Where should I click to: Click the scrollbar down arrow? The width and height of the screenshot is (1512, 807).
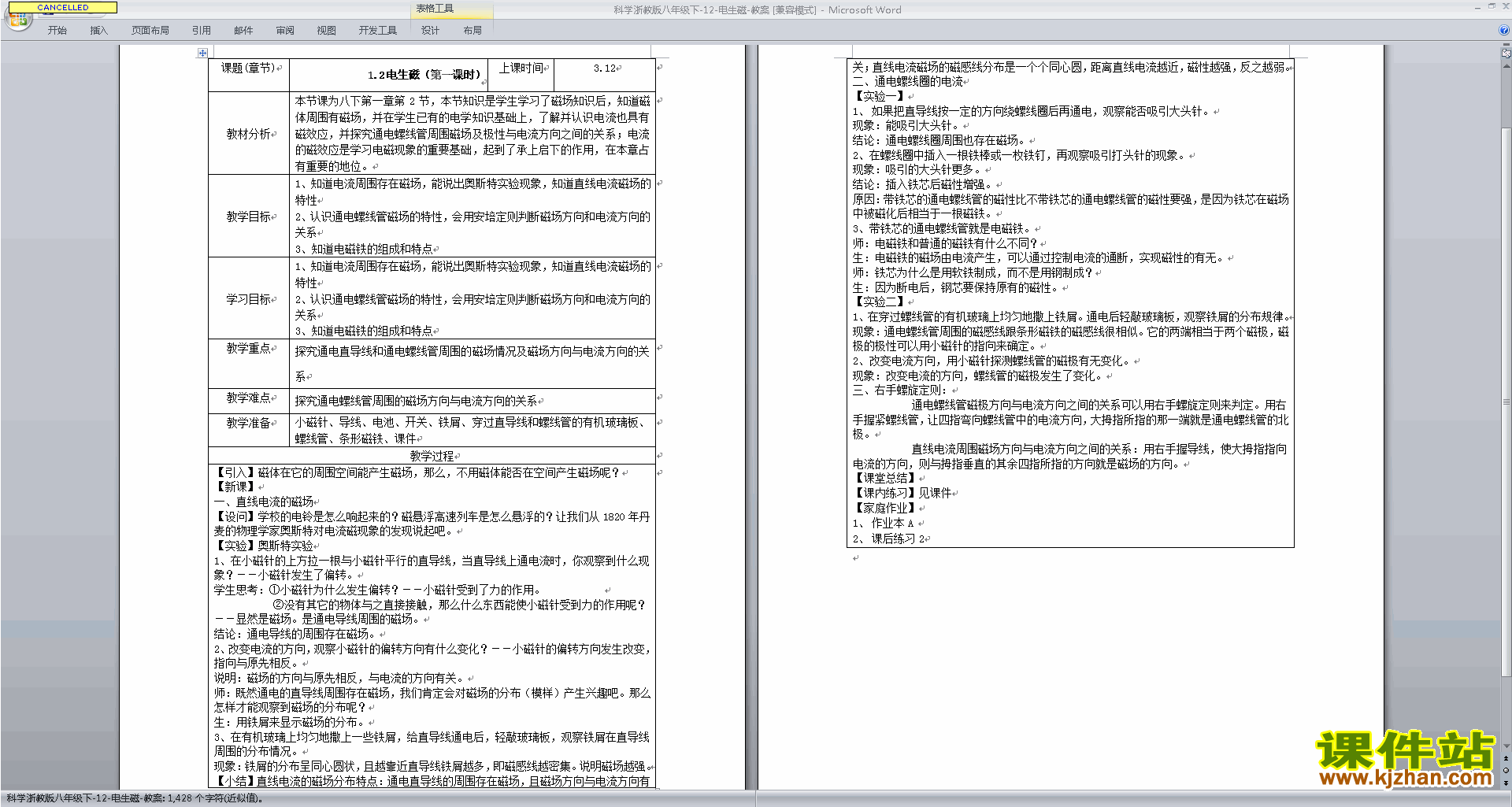pos(1506,746)
